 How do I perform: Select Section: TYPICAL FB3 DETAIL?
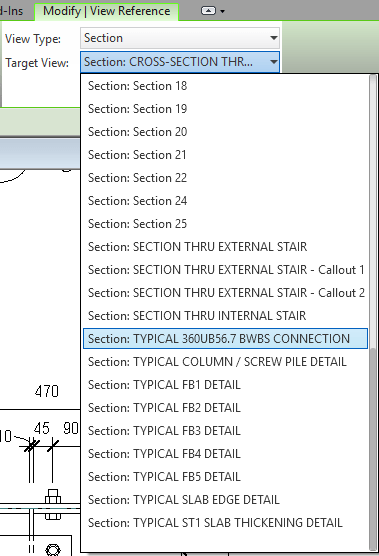tap(225, 431)
